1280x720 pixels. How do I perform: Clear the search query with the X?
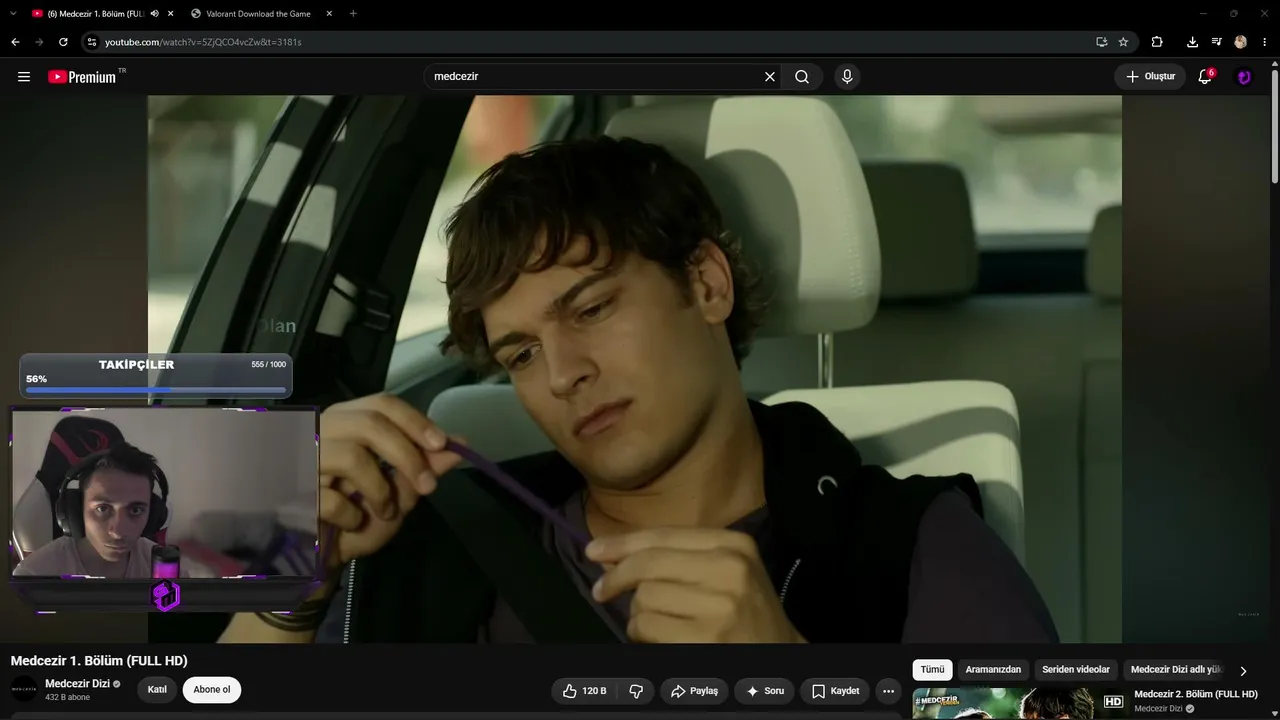click(x=770, y=77)
